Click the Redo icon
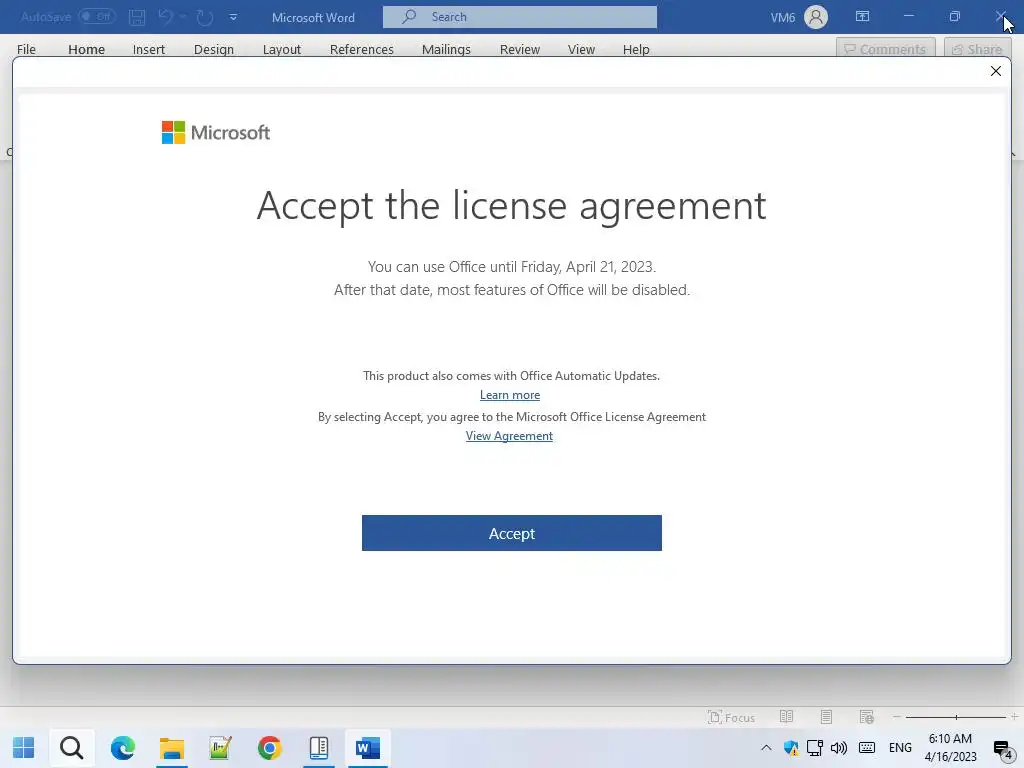This screenshot has height=768, width=1024. [x=205, y=17]
